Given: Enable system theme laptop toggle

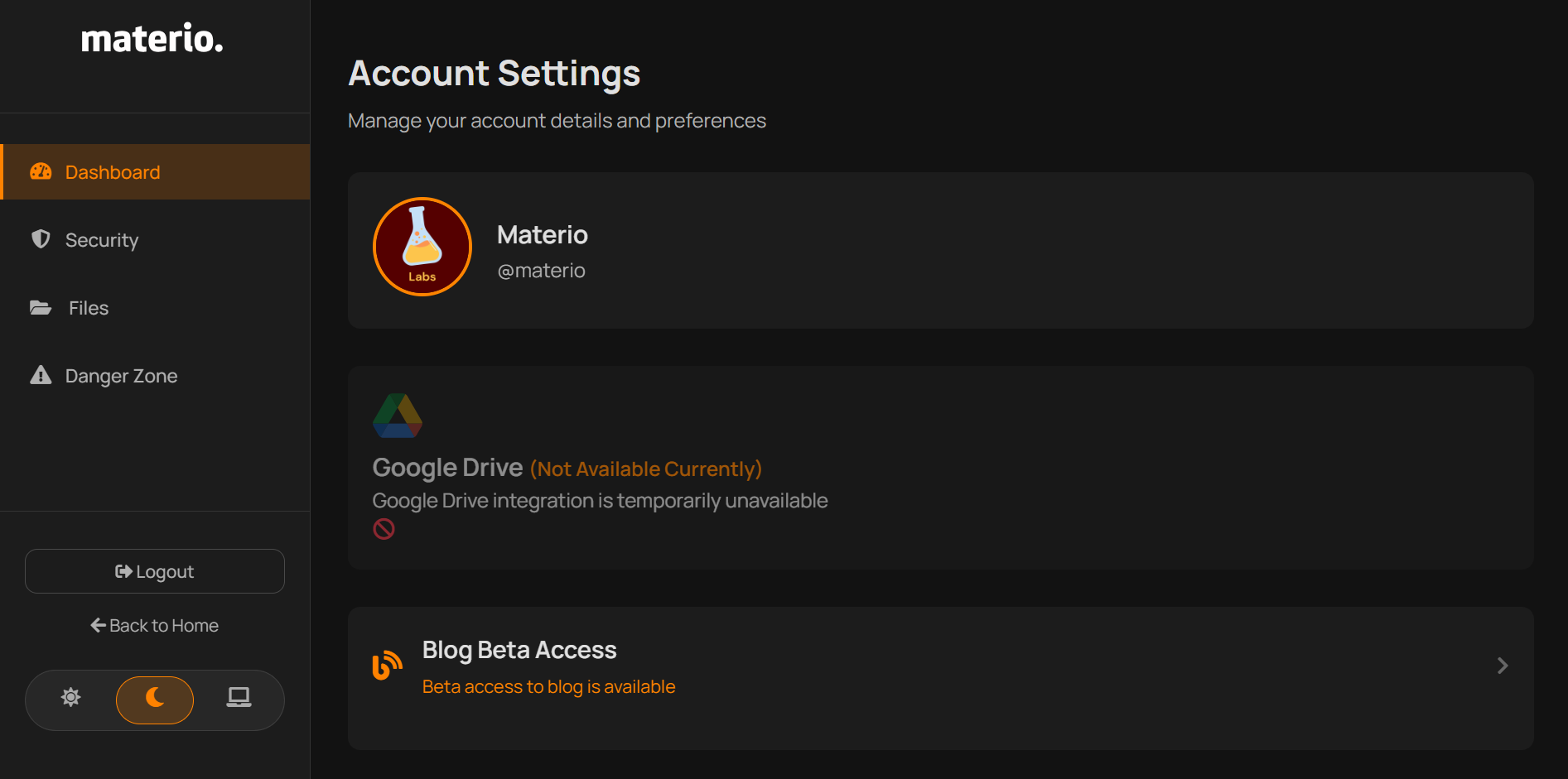Looking at the screenshot, I should (x=239, y=697).
